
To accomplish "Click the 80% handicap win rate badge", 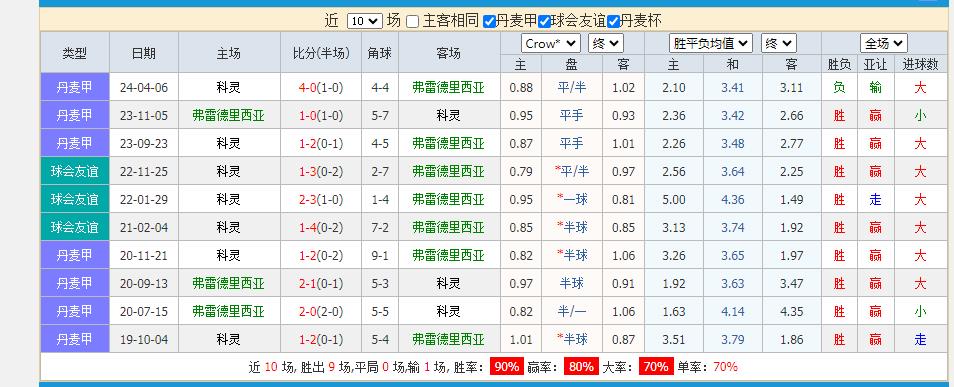I will click(x=581, y=366).
